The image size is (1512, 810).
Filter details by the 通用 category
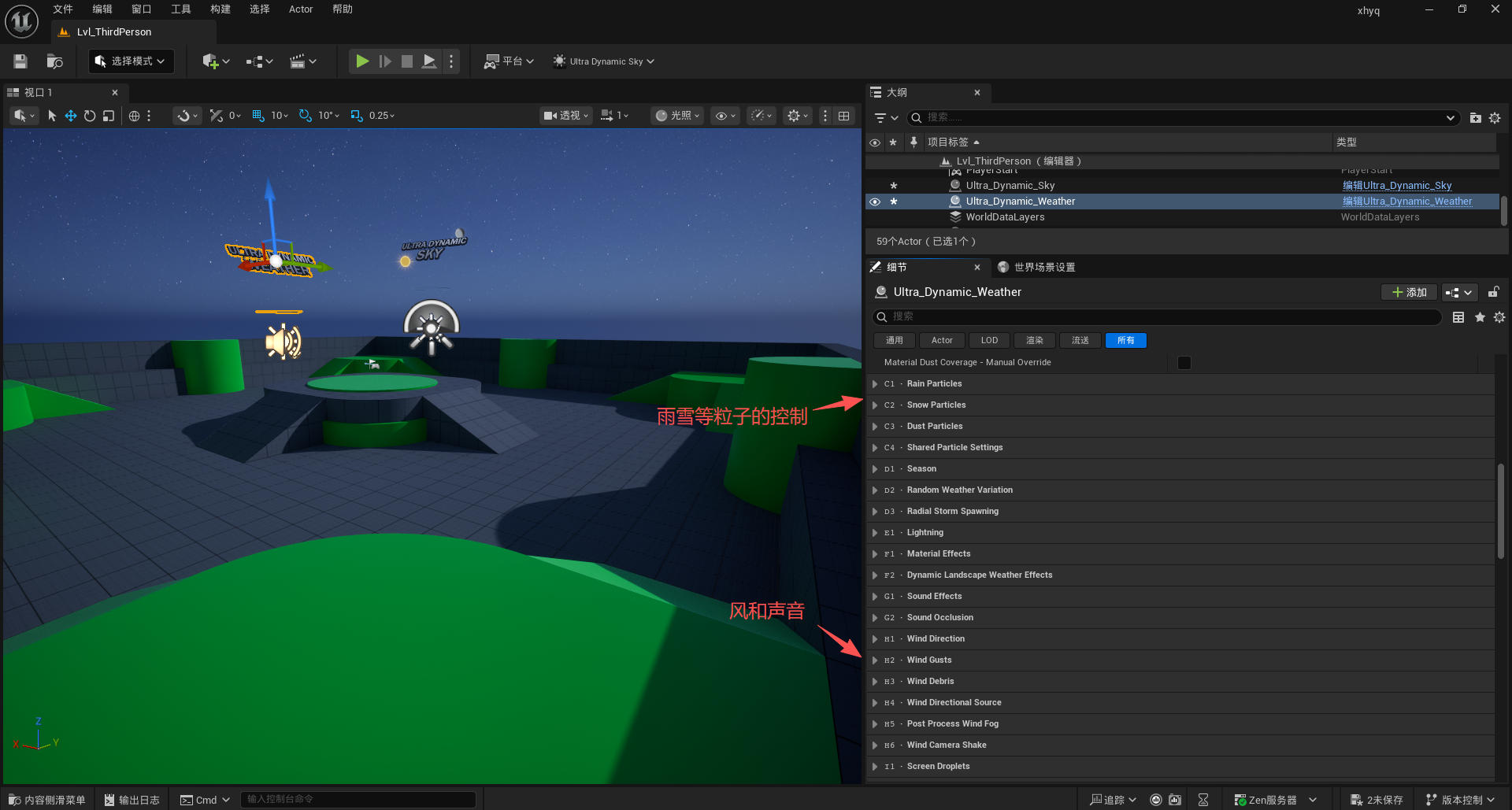pos(895,341)
